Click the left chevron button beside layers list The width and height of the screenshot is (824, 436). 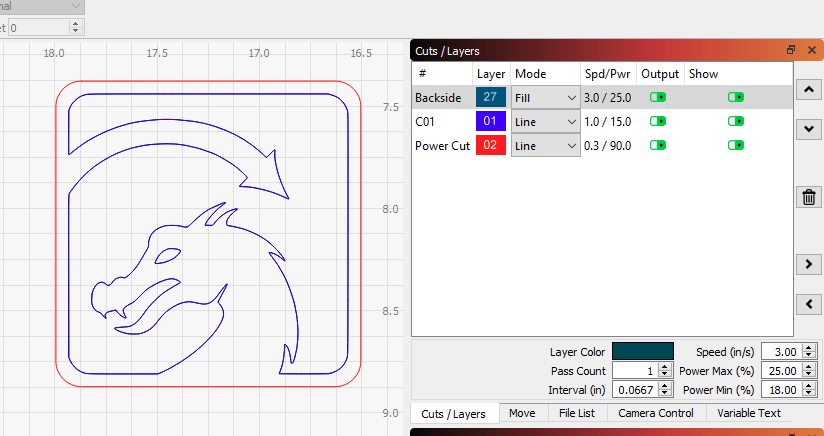click(808, 303)
